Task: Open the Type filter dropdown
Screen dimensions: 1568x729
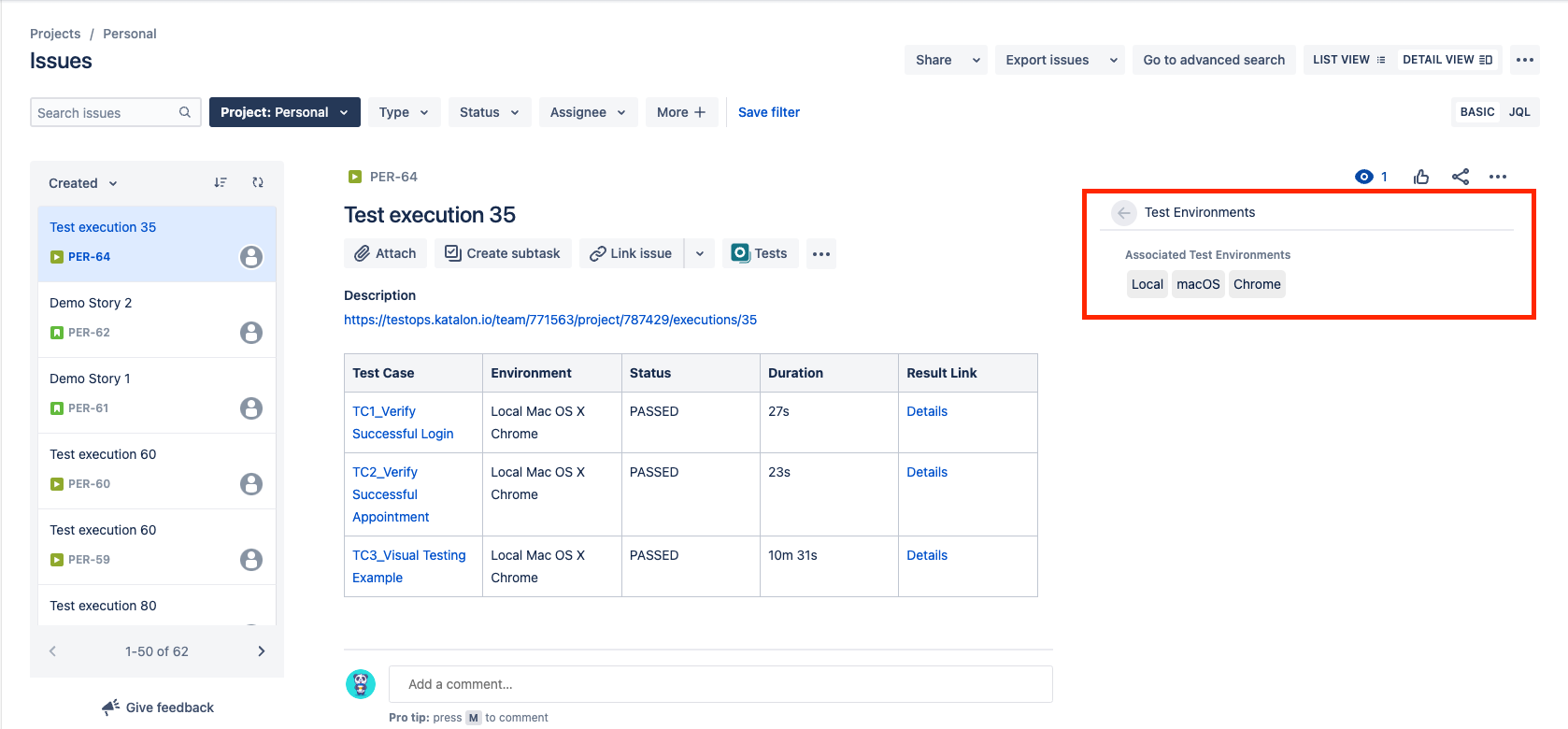Action: pyautogui.click(x=404, y=112)
